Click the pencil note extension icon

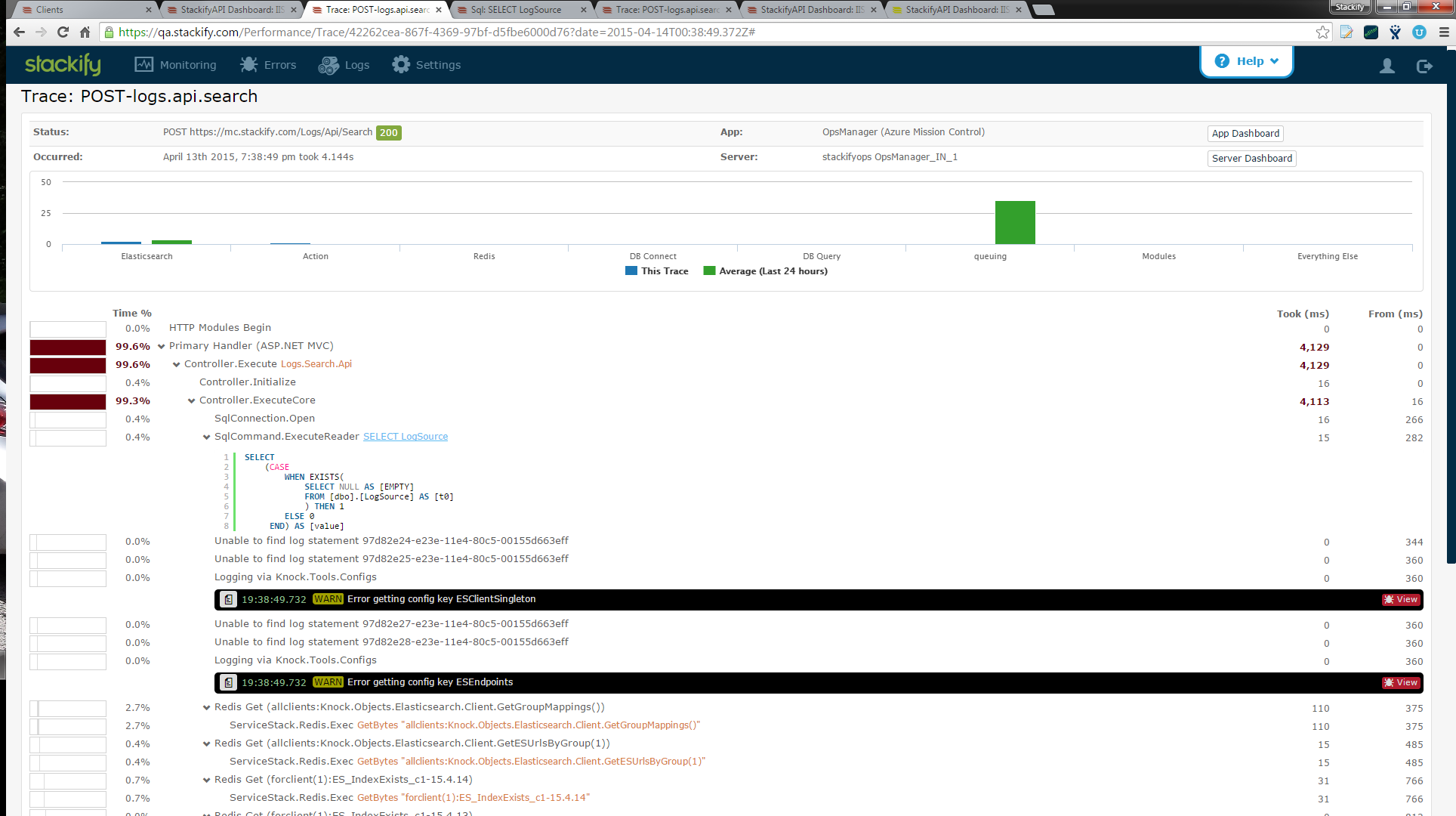pos(1346,32)
